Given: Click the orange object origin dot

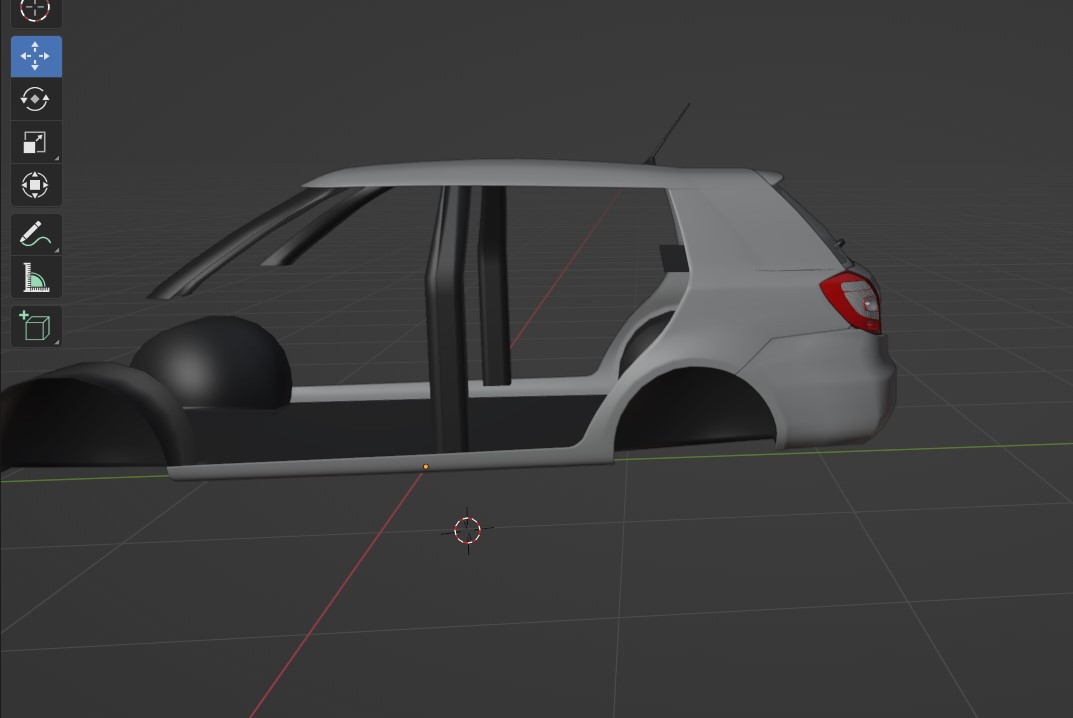Looking at the screenshot, I should (426, 467).
